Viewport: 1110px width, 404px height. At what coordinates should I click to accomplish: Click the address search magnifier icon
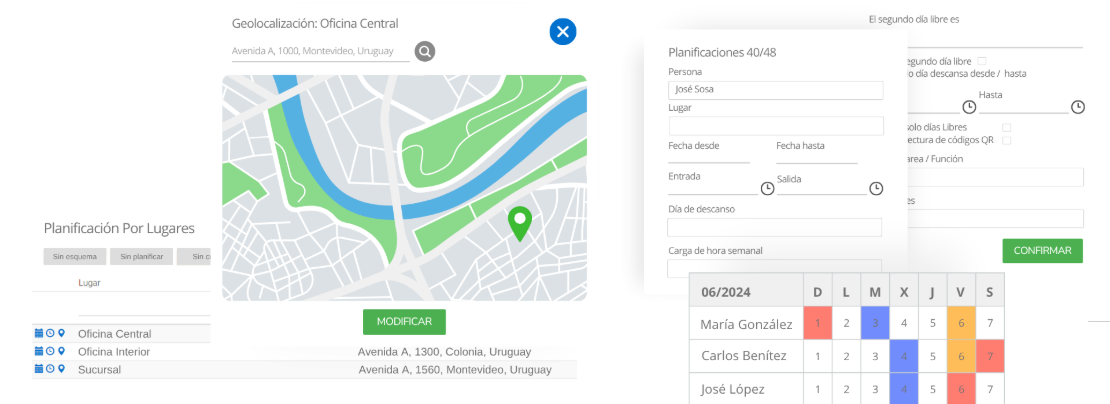pos(425,51)
